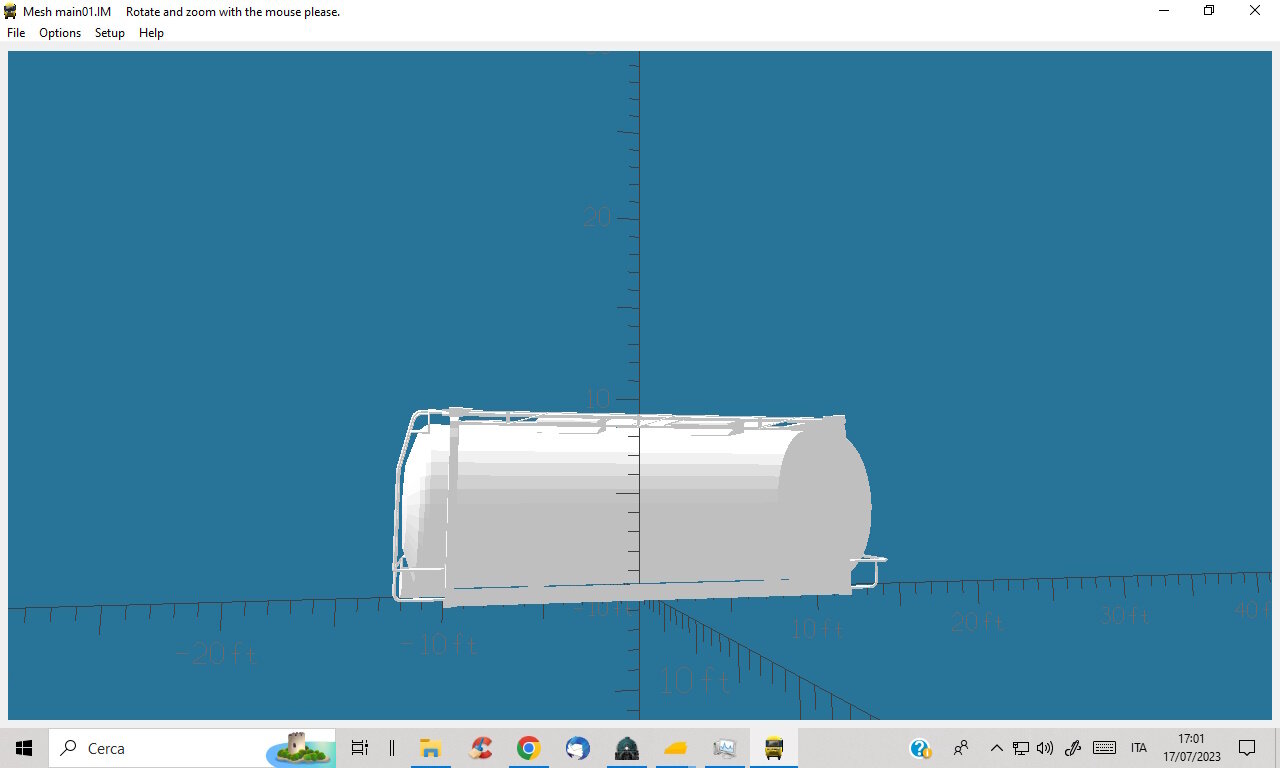The height and width of the screenshot is (768, 1280).
Task: Open the Setup menu
Action: point(110,33)
